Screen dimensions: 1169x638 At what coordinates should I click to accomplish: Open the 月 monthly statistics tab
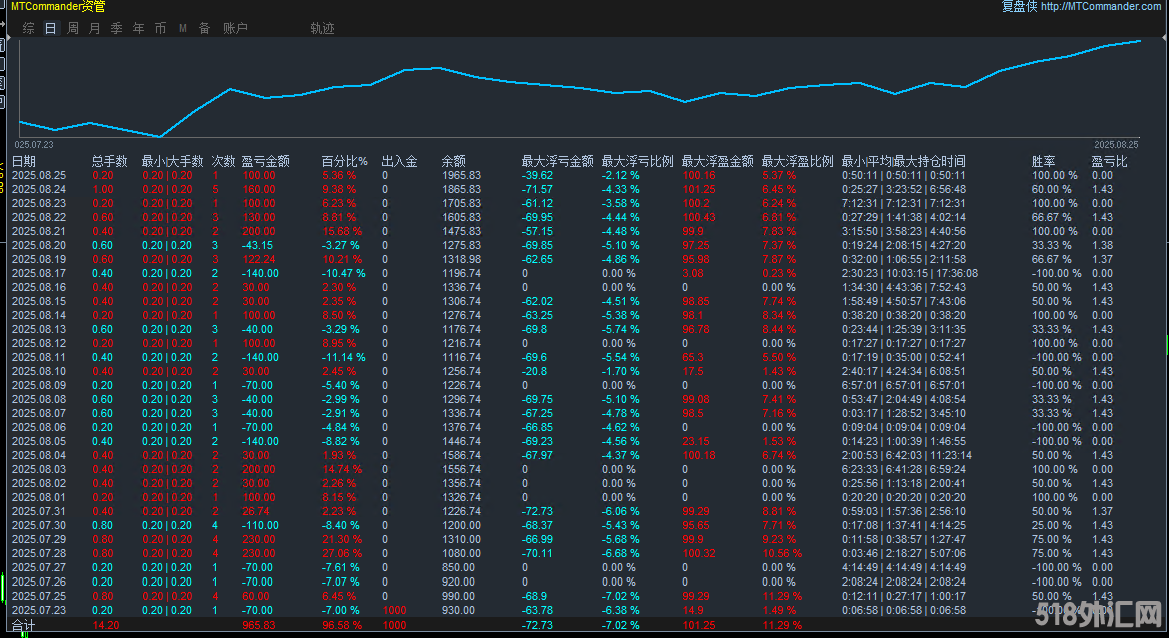click(95, 28)
